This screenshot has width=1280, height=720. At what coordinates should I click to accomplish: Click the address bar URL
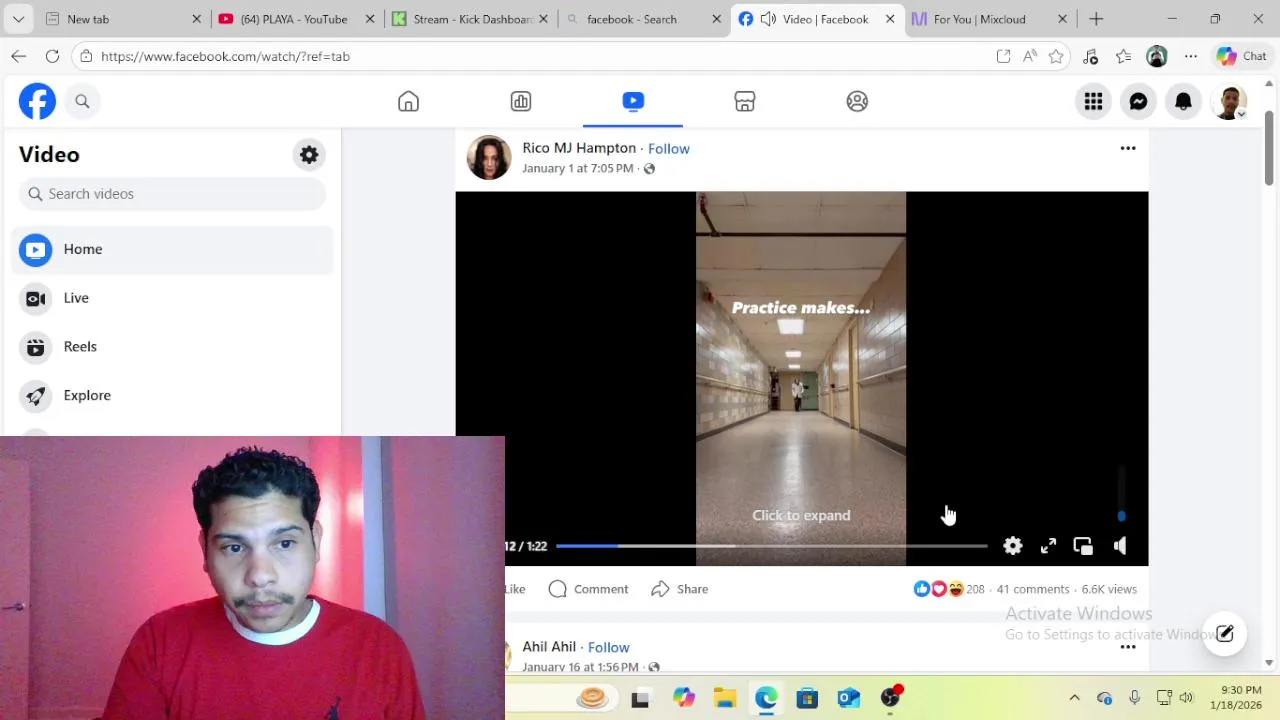click(x=225, y=57)
